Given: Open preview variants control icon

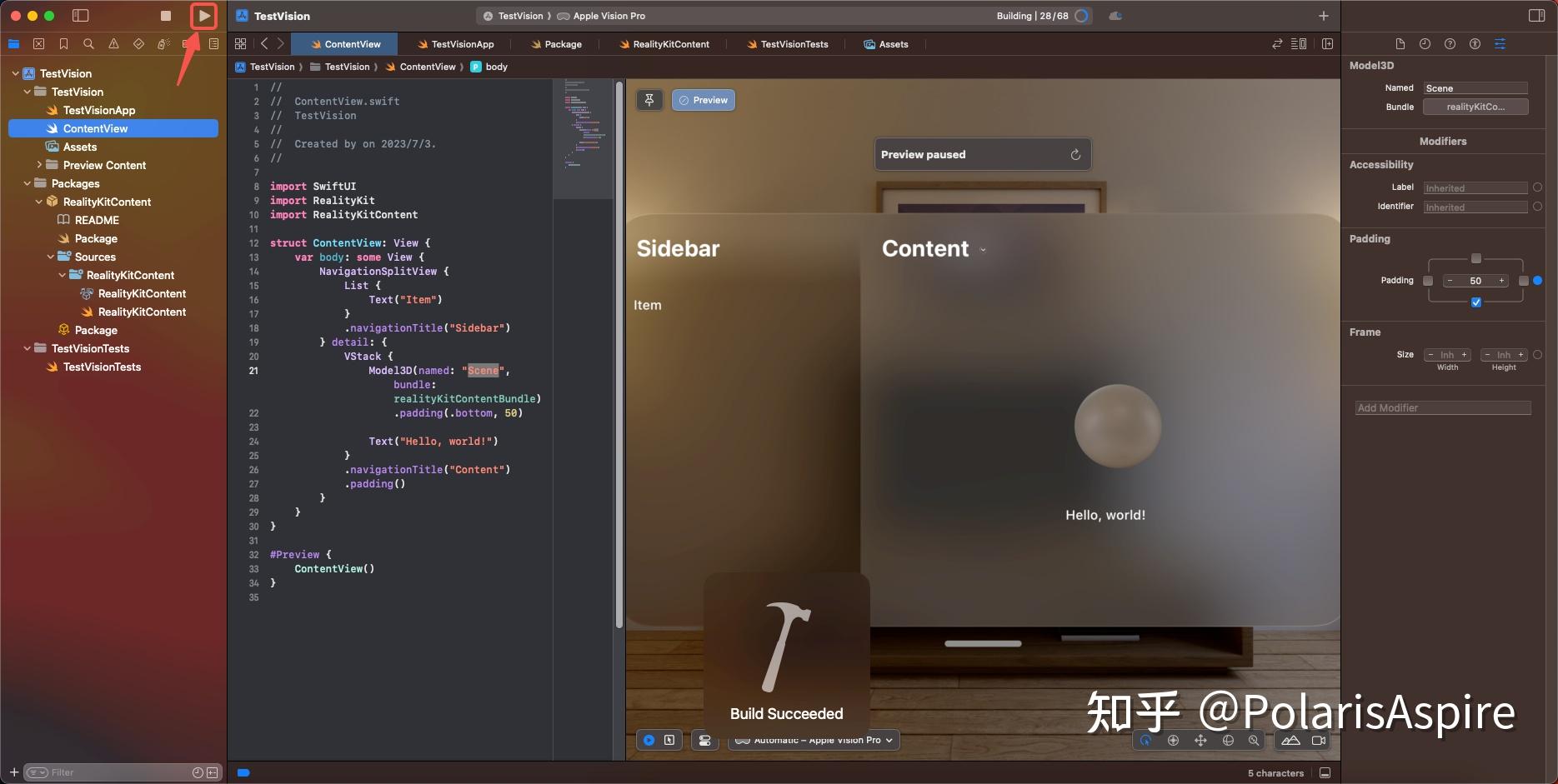Looking at the screenshot, I should click(x=705, y=740).
